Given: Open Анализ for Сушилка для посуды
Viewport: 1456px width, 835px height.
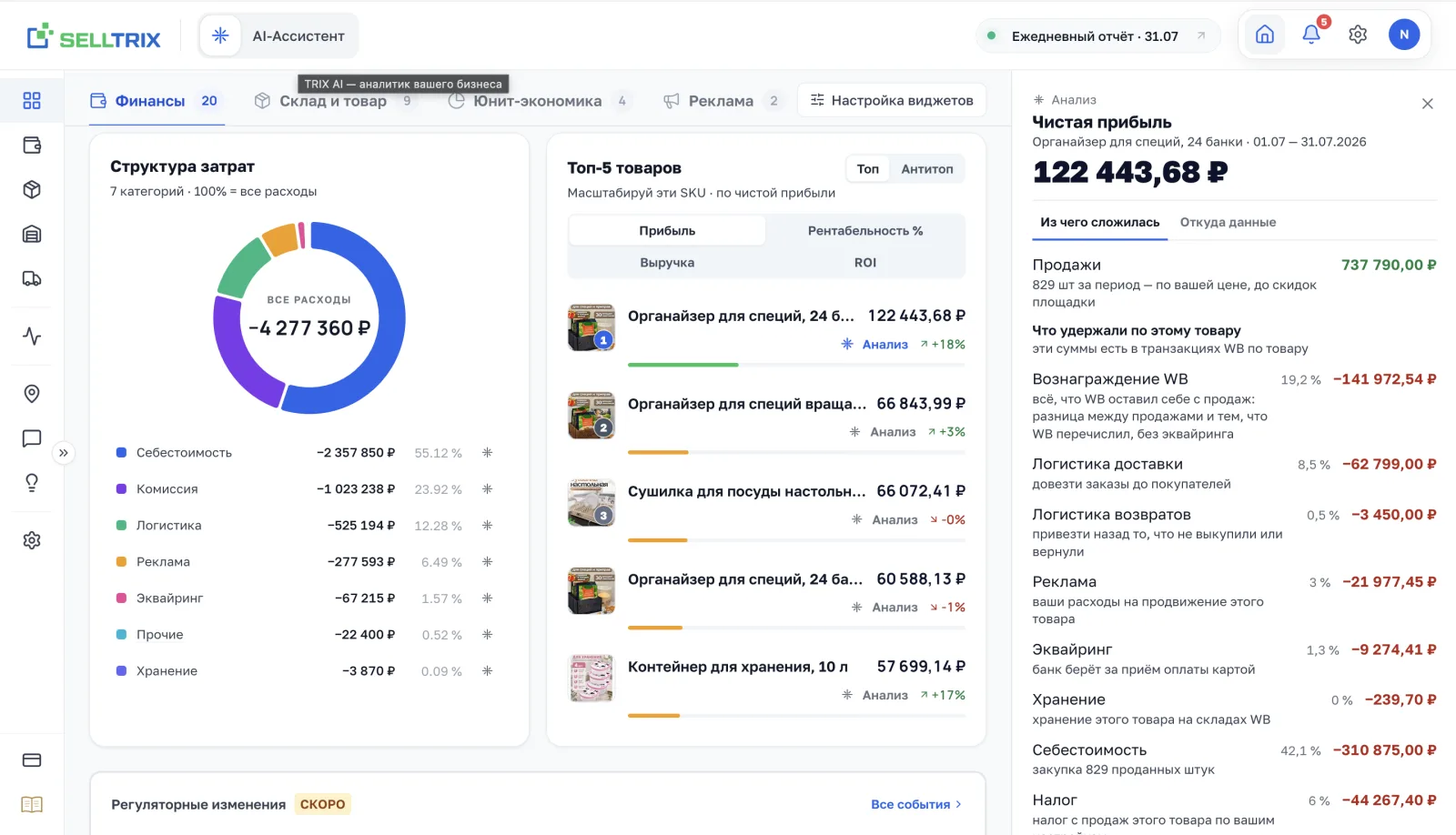Looking at the screenshot, I should pos(885,520).
